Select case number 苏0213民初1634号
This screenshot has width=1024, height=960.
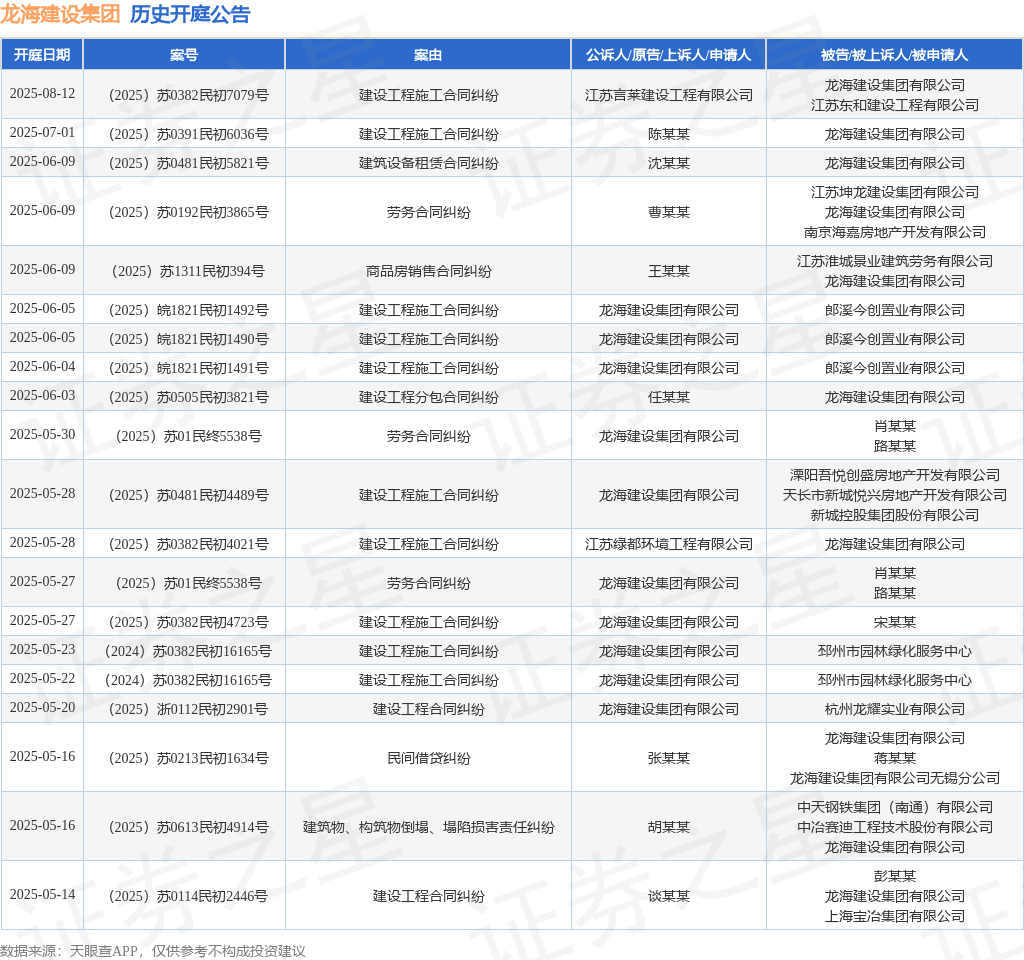click(189, 758)
